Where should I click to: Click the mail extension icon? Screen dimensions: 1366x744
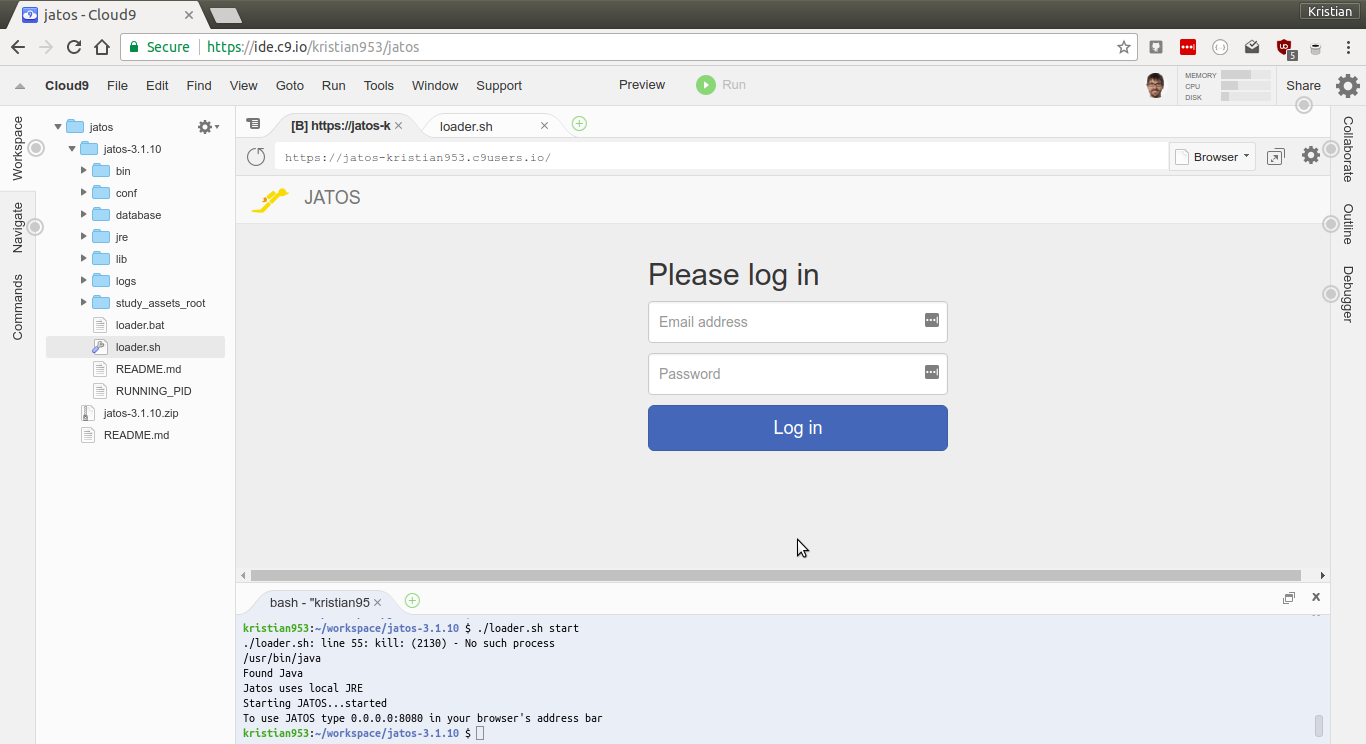click(x=1252, y=47)
